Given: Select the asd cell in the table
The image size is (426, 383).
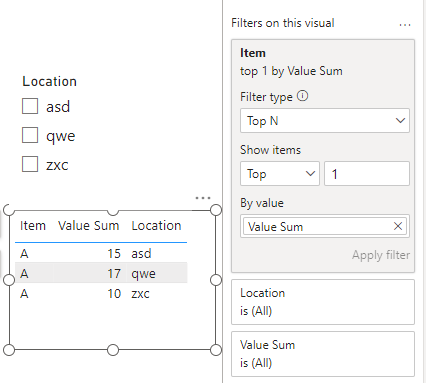Looking at the screenshot, I should (141, 254).
